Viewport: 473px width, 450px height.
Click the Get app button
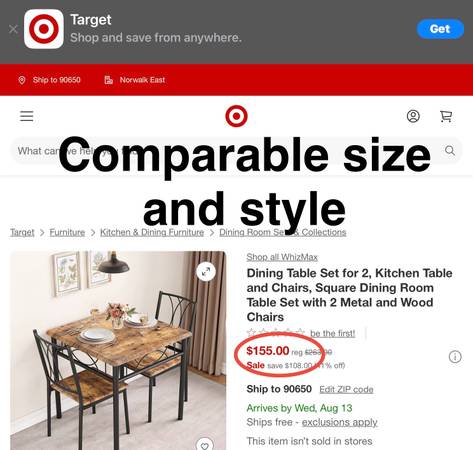440,29
